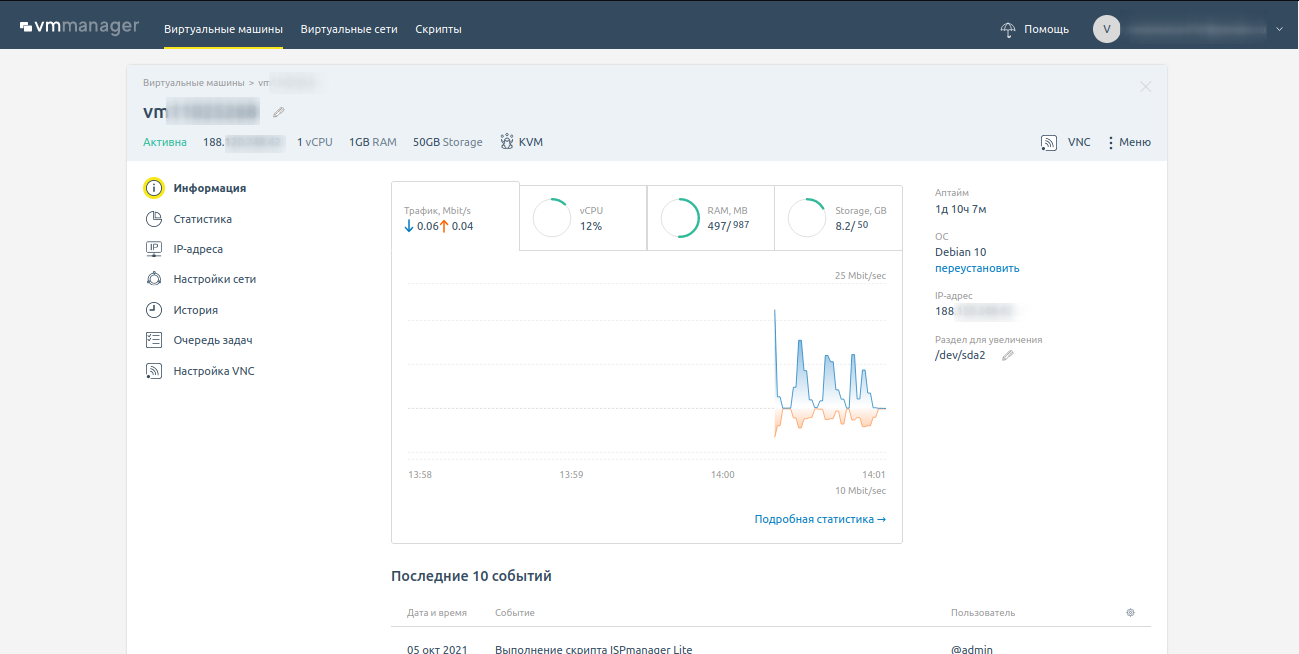This screenshot has height=654, width=1299.
Task: Open events table settings gear
Action: 1130,612
